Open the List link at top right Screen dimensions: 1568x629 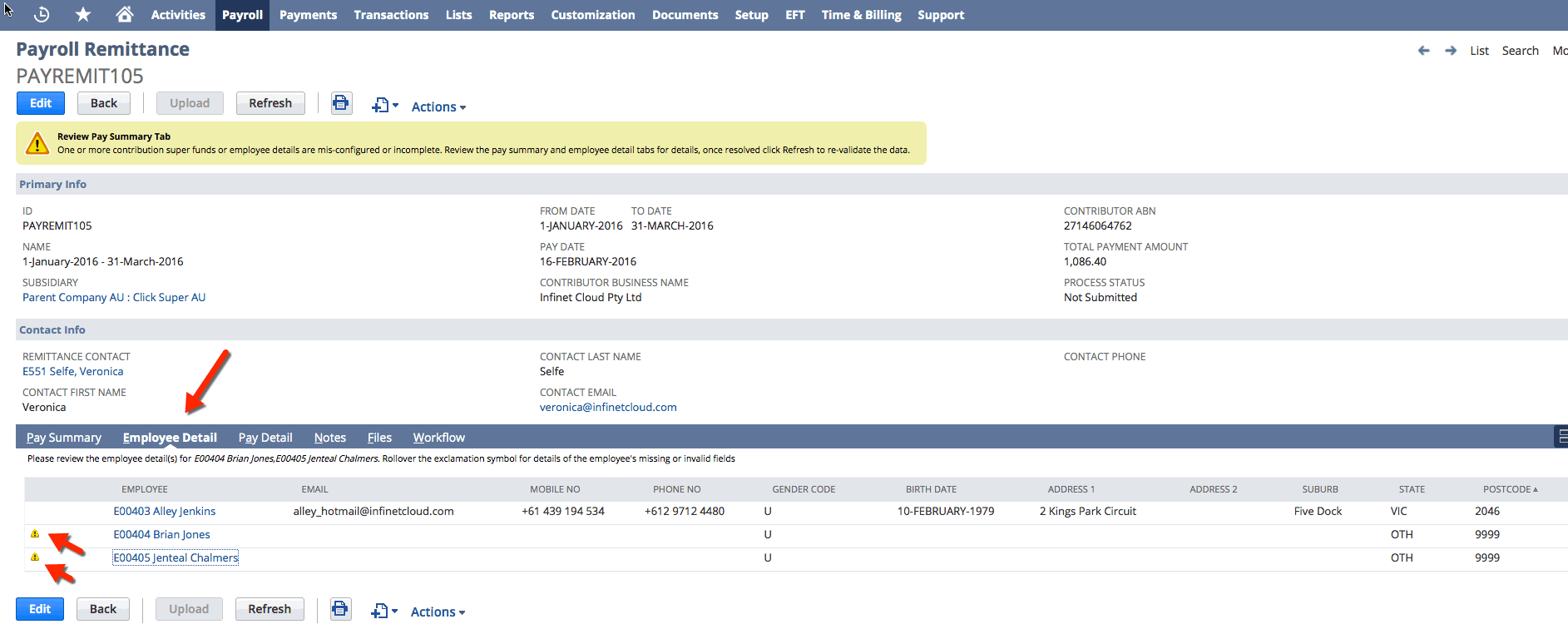(x=1479, y=51)
